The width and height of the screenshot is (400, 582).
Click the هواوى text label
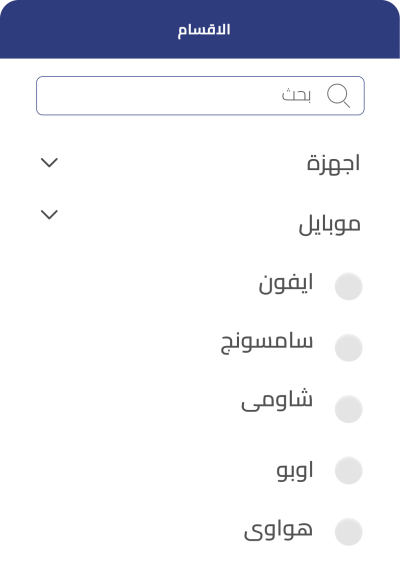(x=278, y=529)
